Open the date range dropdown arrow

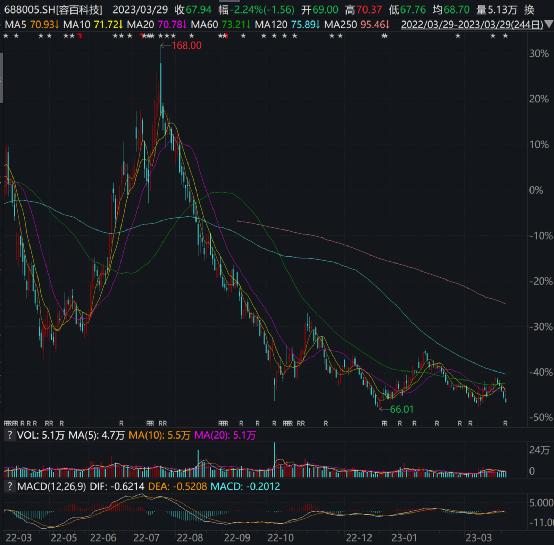tap(549, 24)
